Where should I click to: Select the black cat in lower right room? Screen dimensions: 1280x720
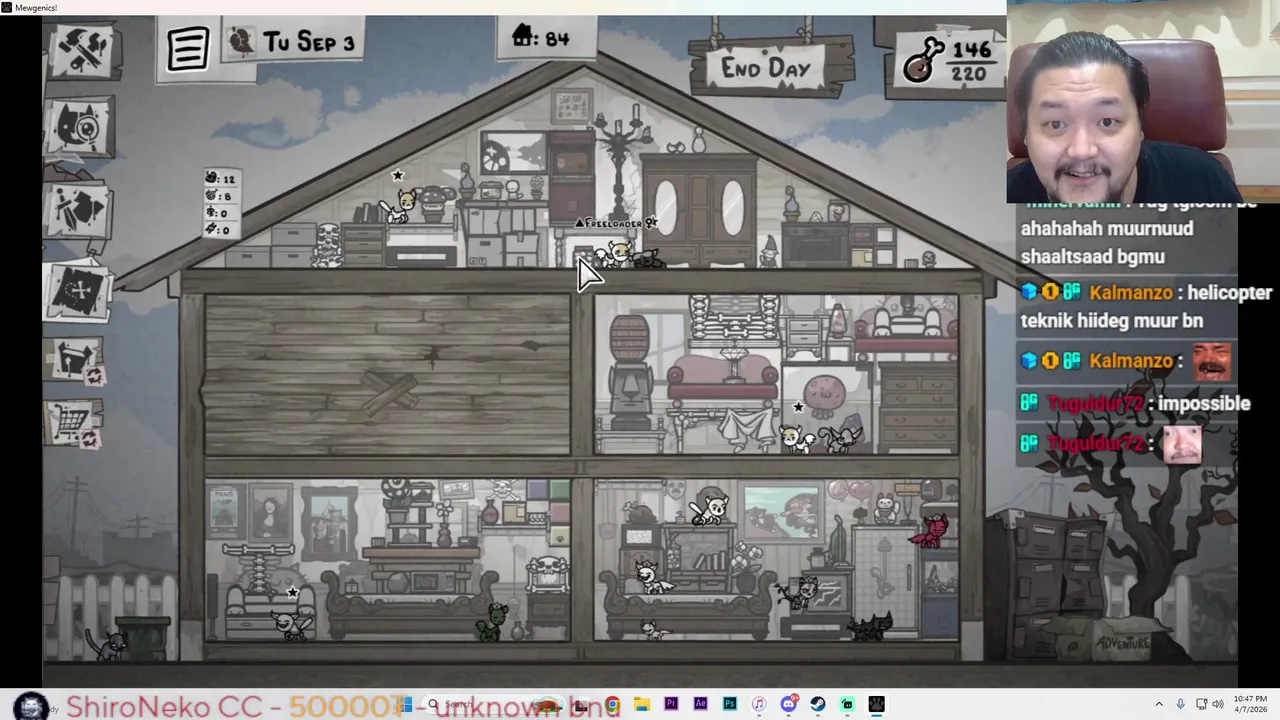pos(870,626)
